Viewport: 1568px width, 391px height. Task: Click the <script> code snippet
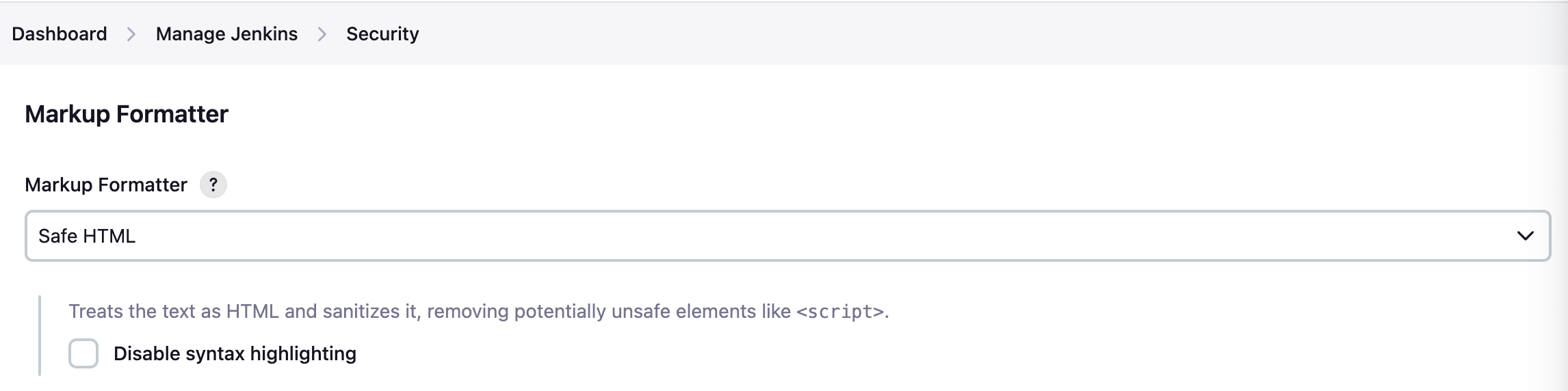click(840, 312)
